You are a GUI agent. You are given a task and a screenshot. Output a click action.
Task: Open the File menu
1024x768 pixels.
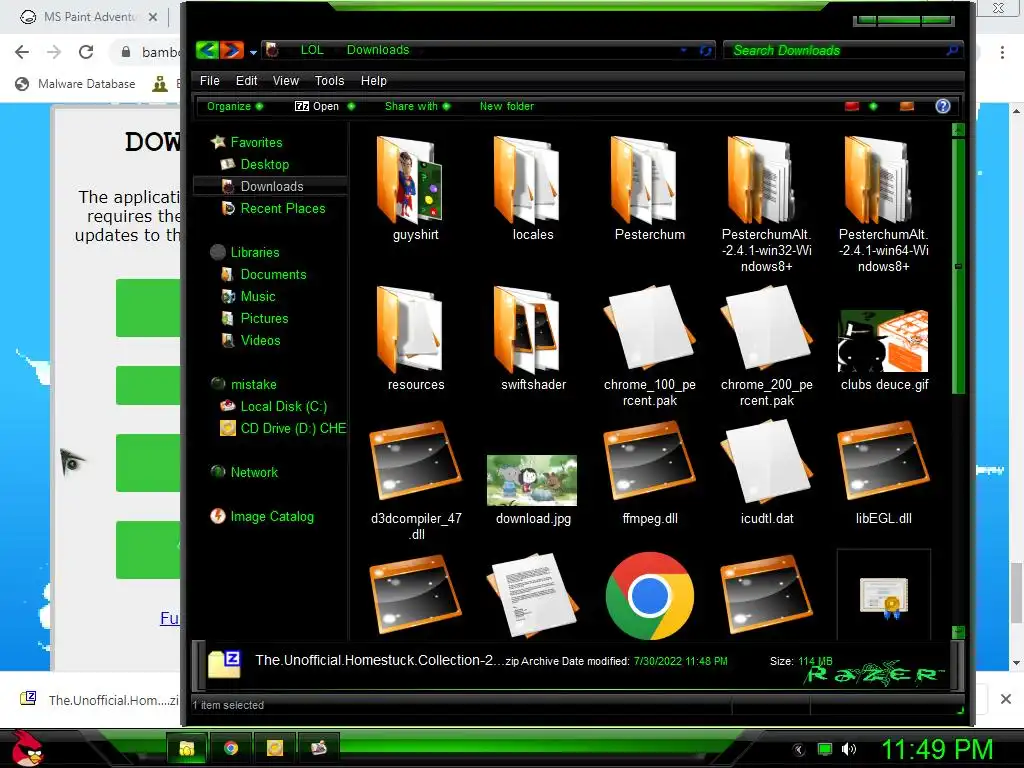[x=209, y=80]
